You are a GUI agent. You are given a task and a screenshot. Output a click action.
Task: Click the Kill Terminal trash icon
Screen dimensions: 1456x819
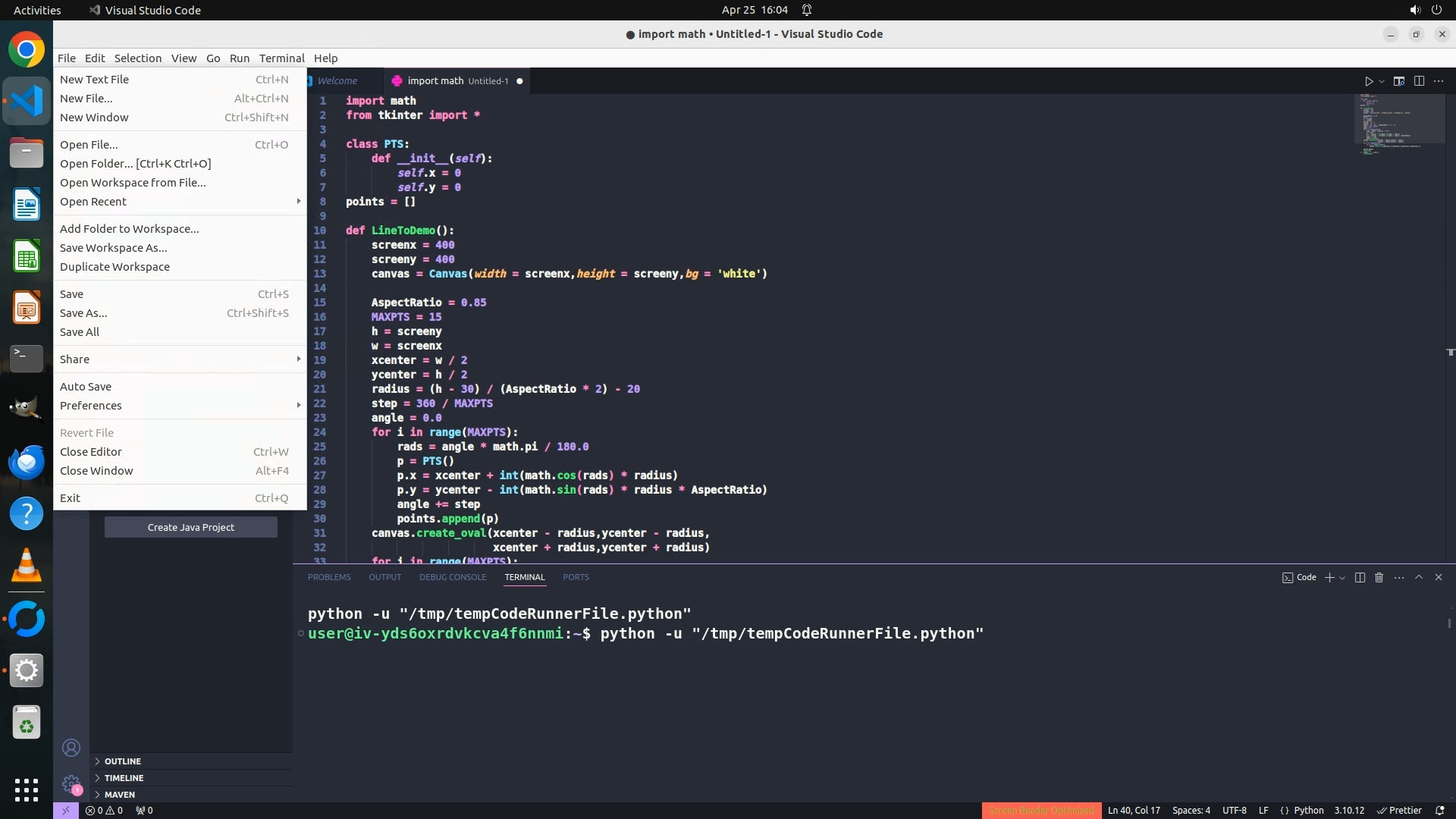[1379, 578]
